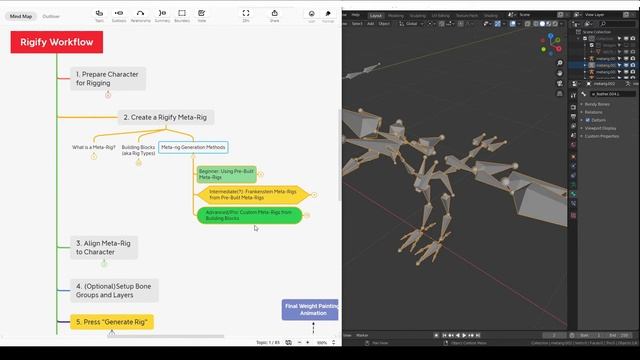The width and height of the screenshot is (640, 360).
Task: Select the Boundary tool icon
Action: (x=182, y=13)
